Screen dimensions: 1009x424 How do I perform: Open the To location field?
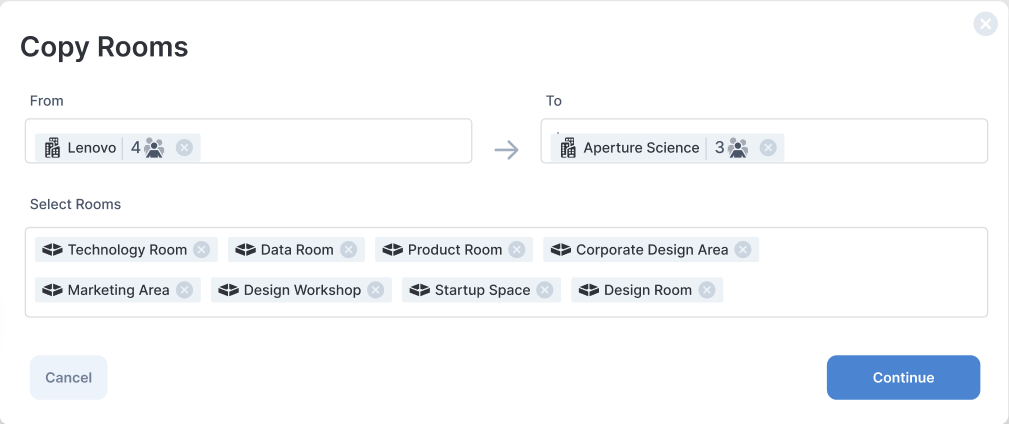click(x=764, y=141)
